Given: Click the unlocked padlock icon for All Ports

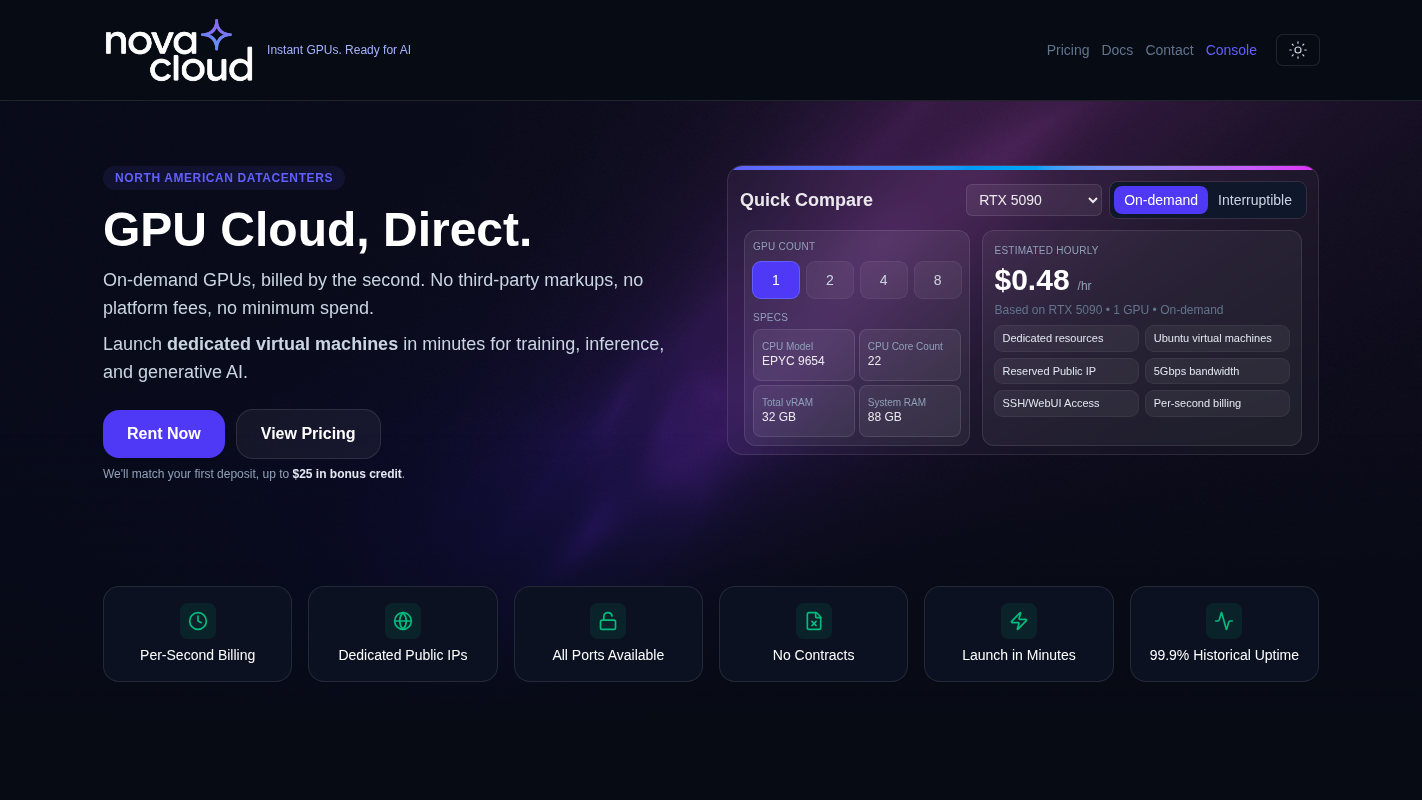Looking at the screenshot, I should 608,621.
